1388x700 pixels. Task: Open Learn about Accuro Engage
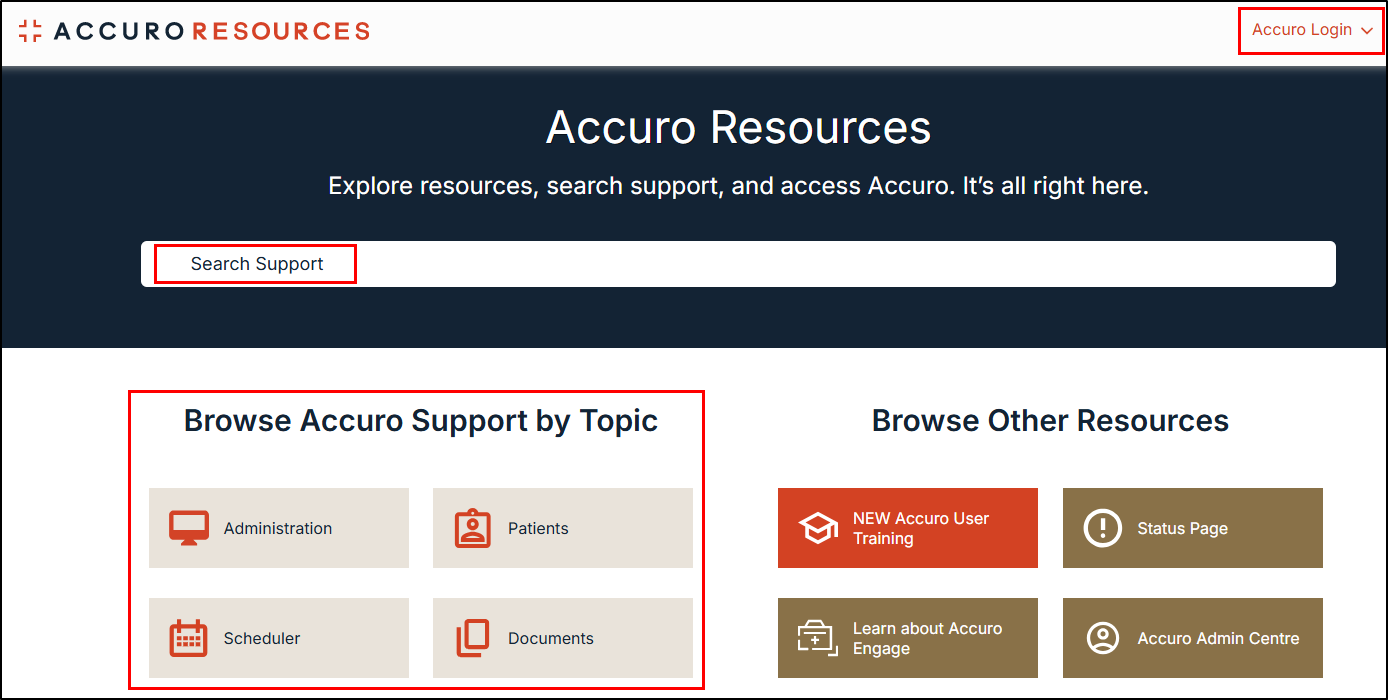coord(907,638)
